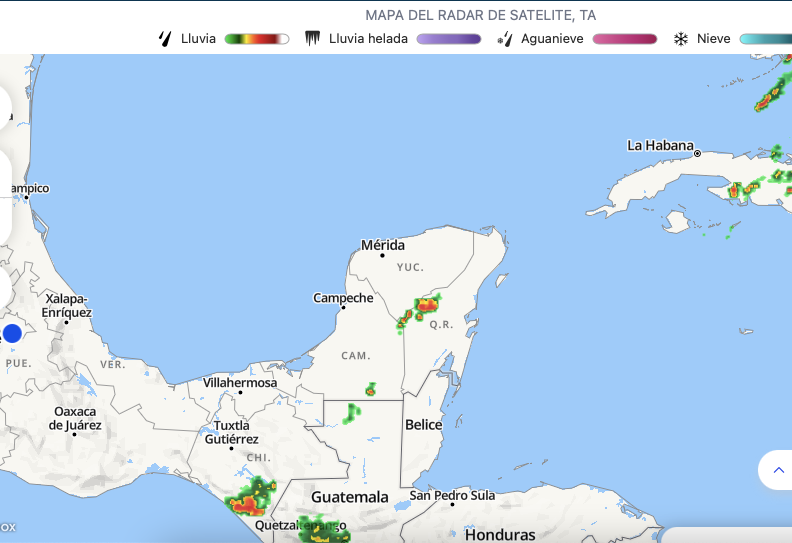This screenshot has width=792, height=543.
Task: Click the CHI. state abbreviation
Action: tap(259, 458)
